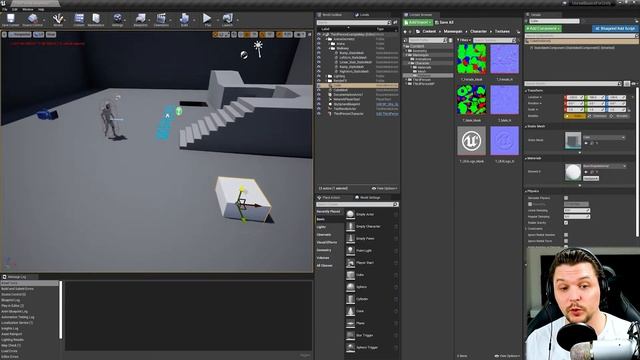
Task: Switch to the Place Actors tab
Action: click(331, 198)
